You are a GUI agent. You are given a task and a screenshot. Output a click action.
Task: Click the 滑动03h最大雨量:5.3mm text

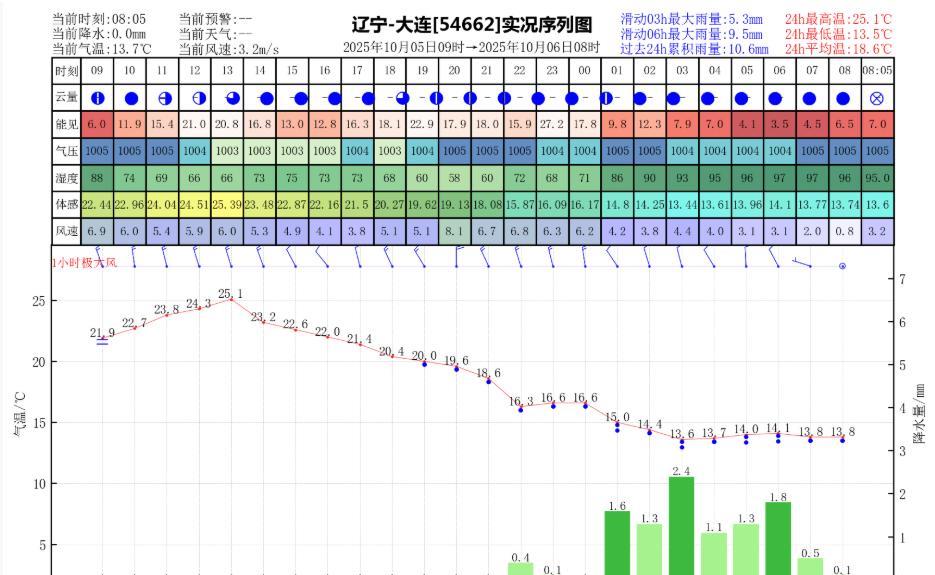point(691,19)
